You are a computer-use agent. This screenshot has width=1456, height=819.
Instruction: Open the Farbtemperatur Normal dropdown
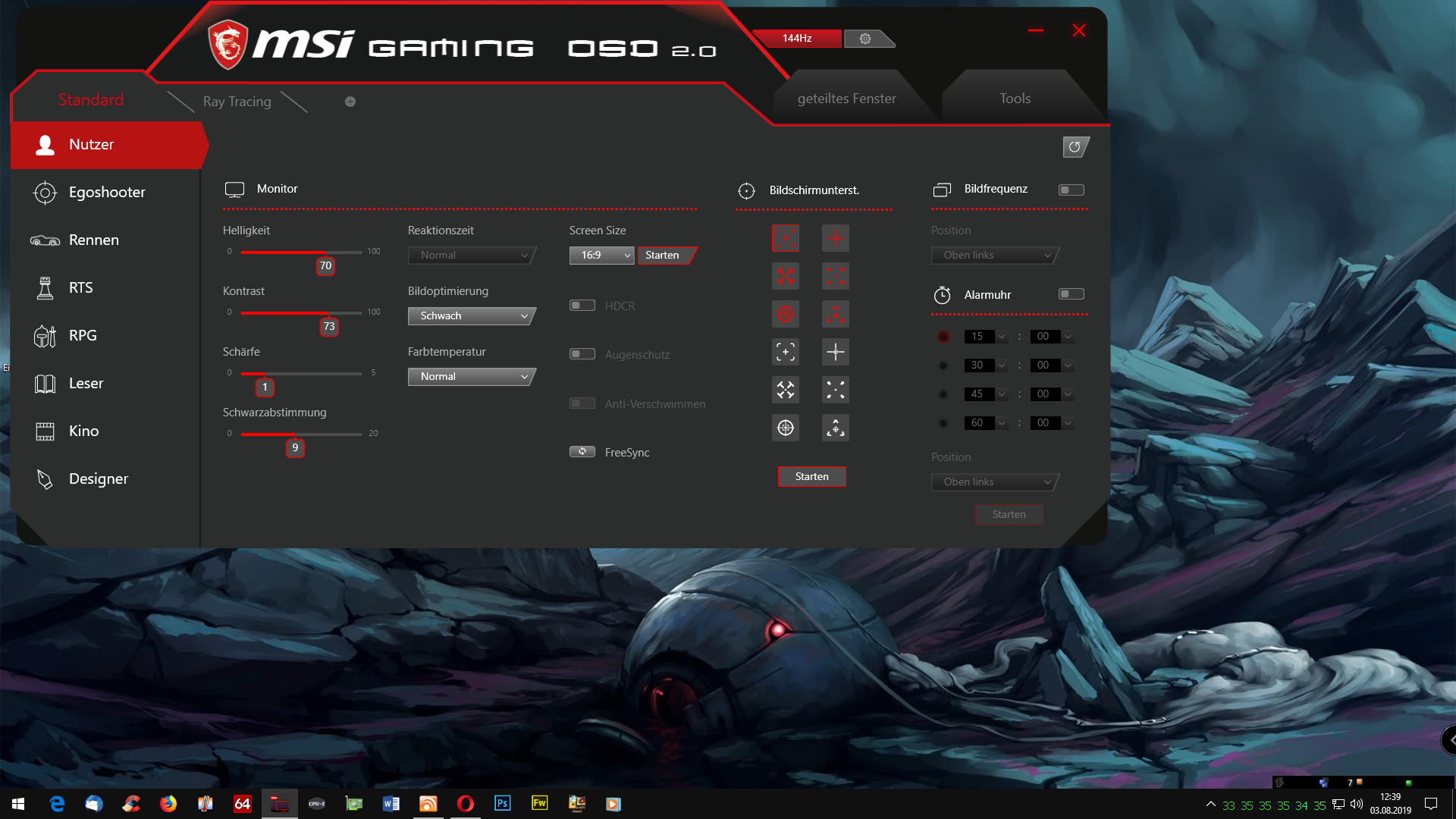472,377
